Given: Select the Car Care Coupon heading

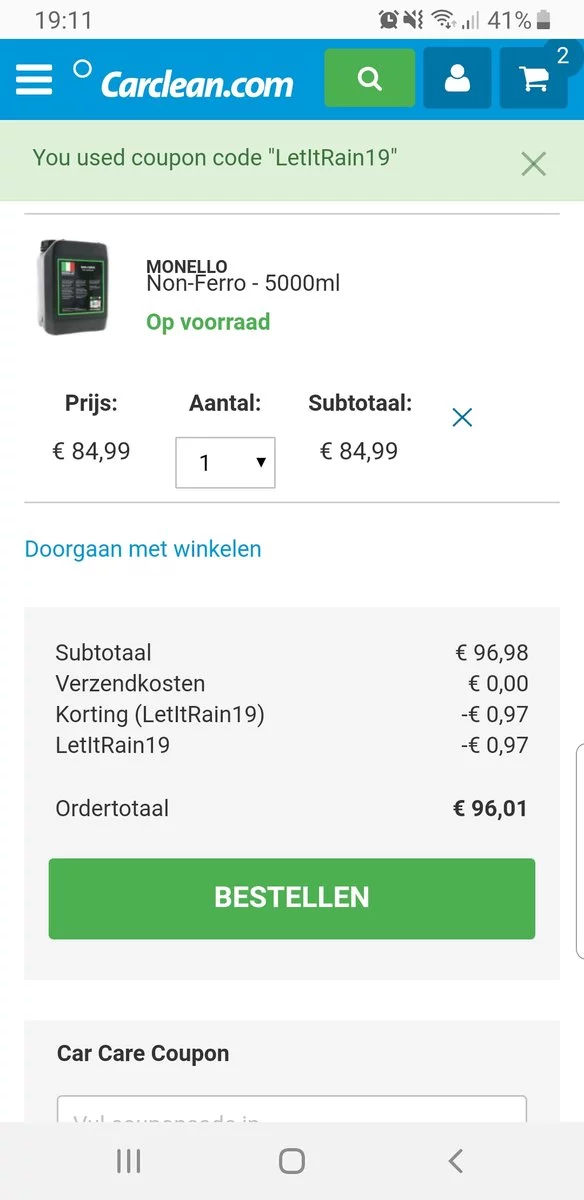Looking at the screenshot, I should (x=143, y=1053).
